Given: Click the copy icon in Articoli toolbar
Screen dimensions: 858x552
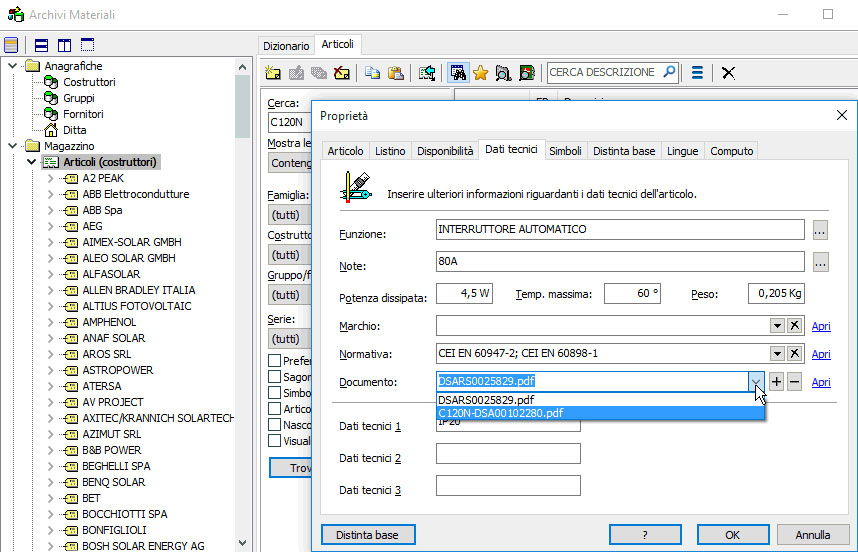Looking at the screenshot, I should click(373, 73).
